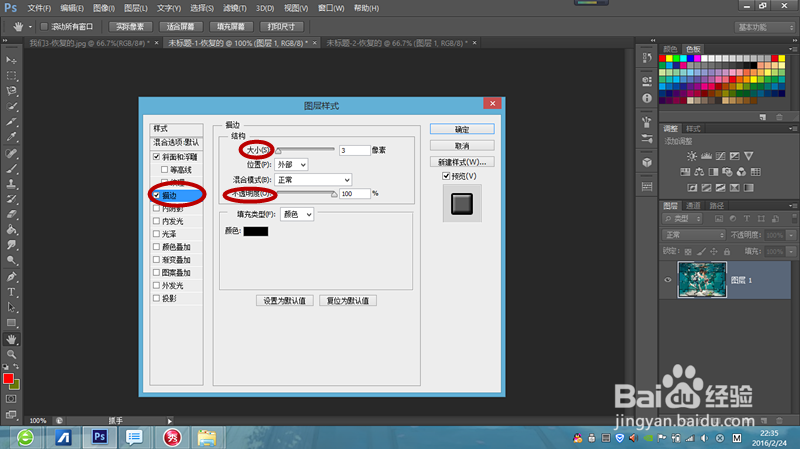This screenshot has height=449, width=800.
Task: Open the Info panel icon
Action: click(647, 98)
